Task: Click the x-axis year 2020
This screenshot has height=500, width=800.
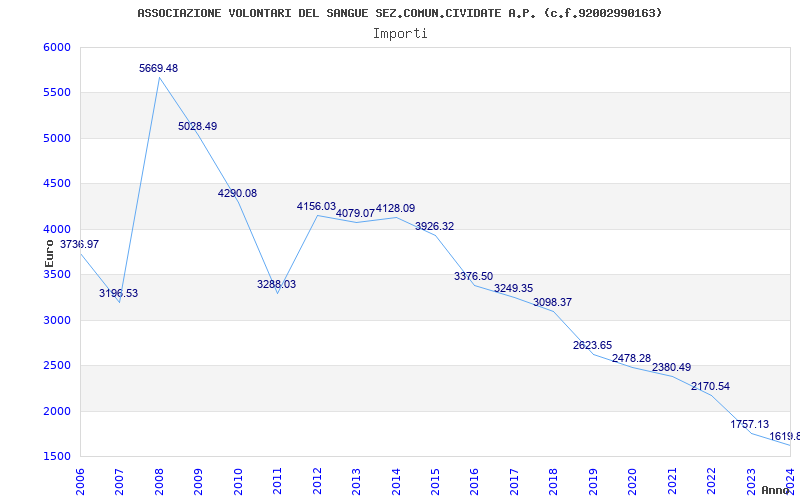Action: click(632, 482)
